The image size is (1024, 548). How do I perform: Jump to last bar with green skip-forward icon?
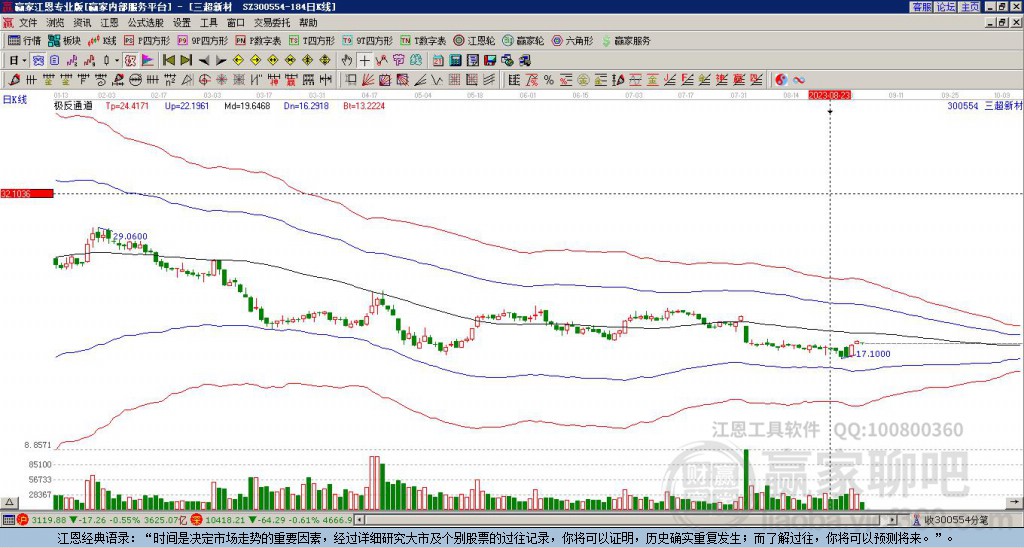click(x=186, y=60)
